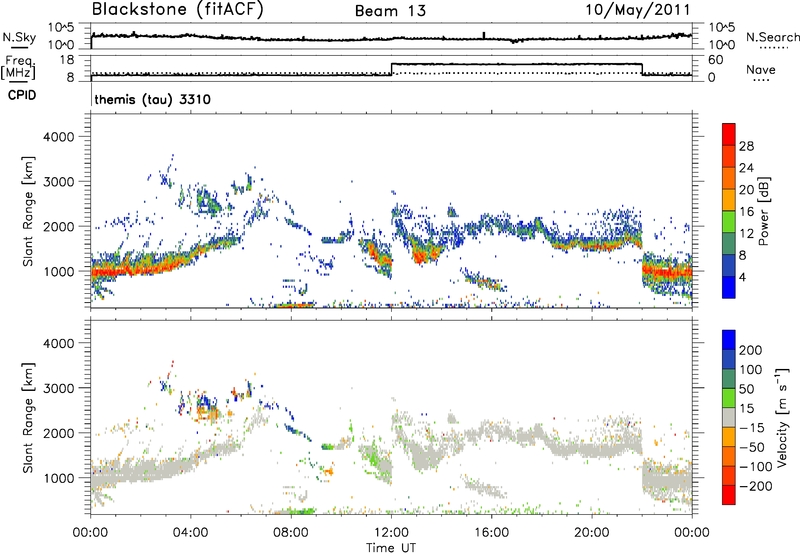The height and width of the screenshot is (554, 800).
Task: Click the '04:00' time axis tick label
Action: tap(191, 533)
